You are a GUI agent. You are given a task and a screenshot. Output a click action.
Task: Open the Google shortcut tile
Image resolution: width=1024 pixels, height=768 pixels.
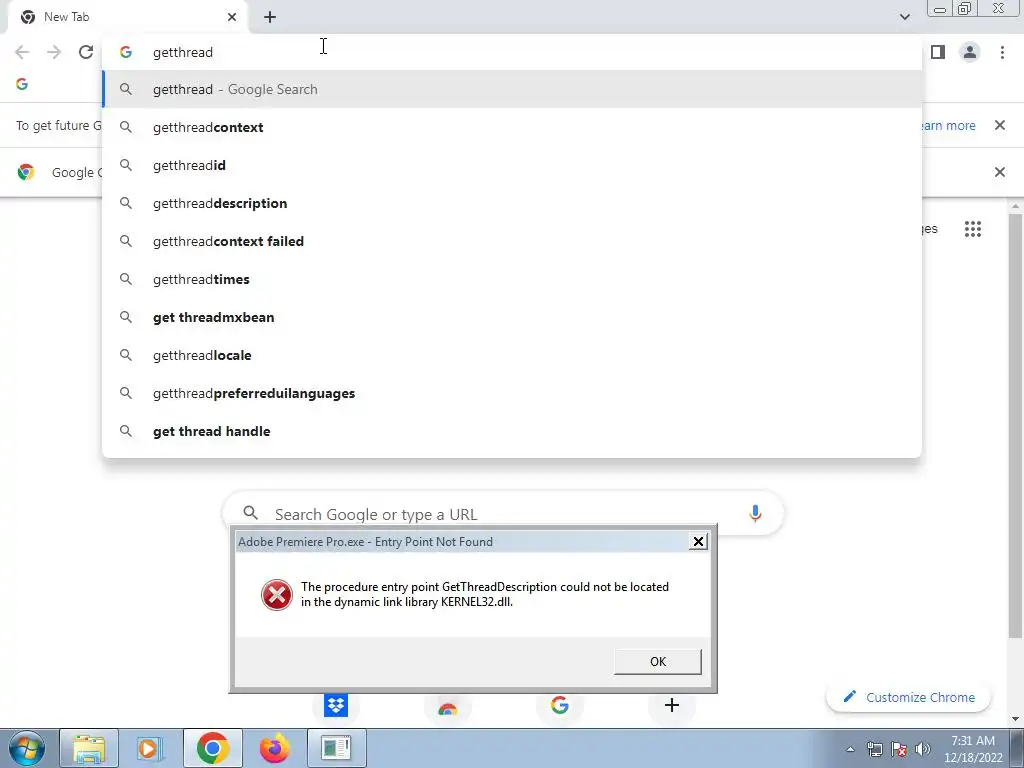560,705
